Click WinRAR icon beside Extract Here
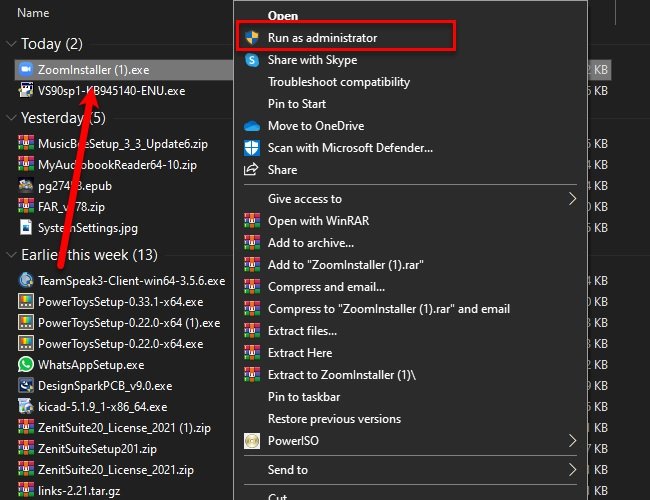This screenshot has height=500, width=650. 252,353
